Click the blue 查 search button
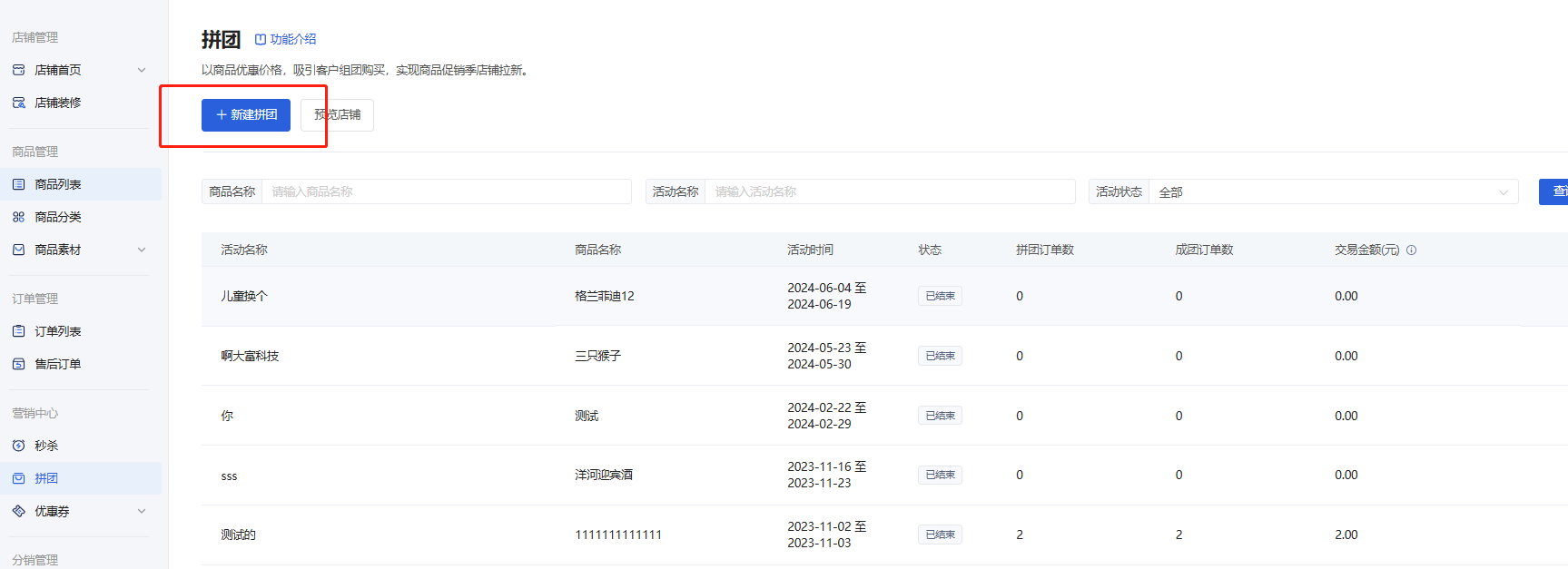Viewport: 1568px width, 569px height. [x=1553, y=191]
